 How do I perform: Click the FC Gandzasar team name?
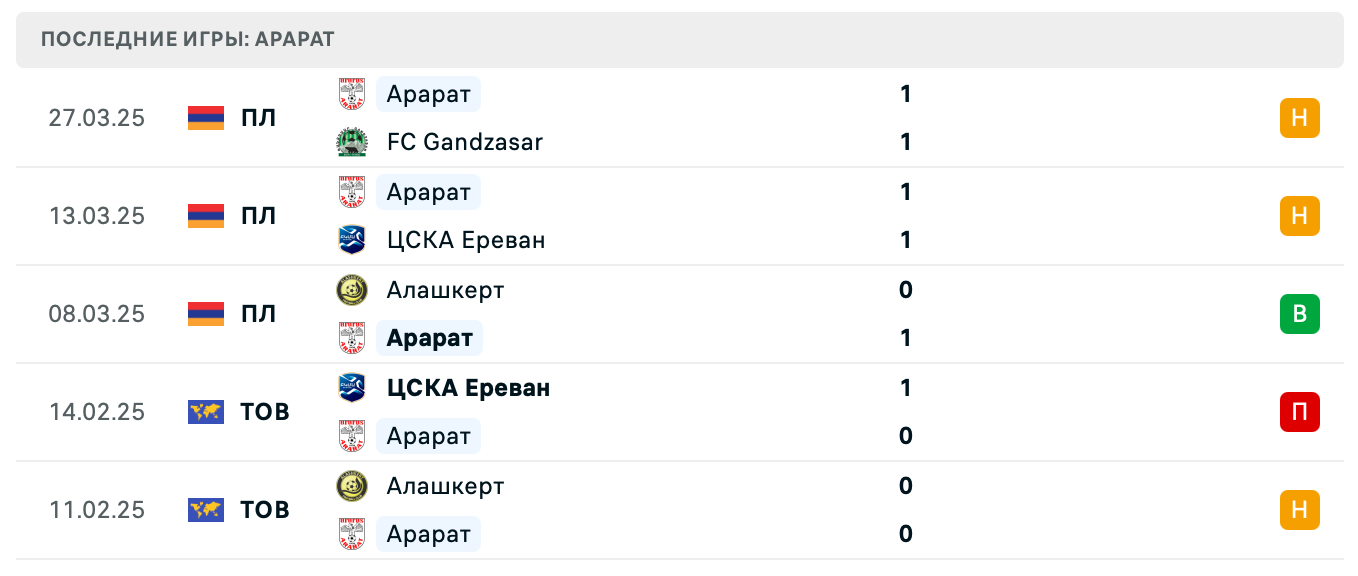click(x=464, y=142)
